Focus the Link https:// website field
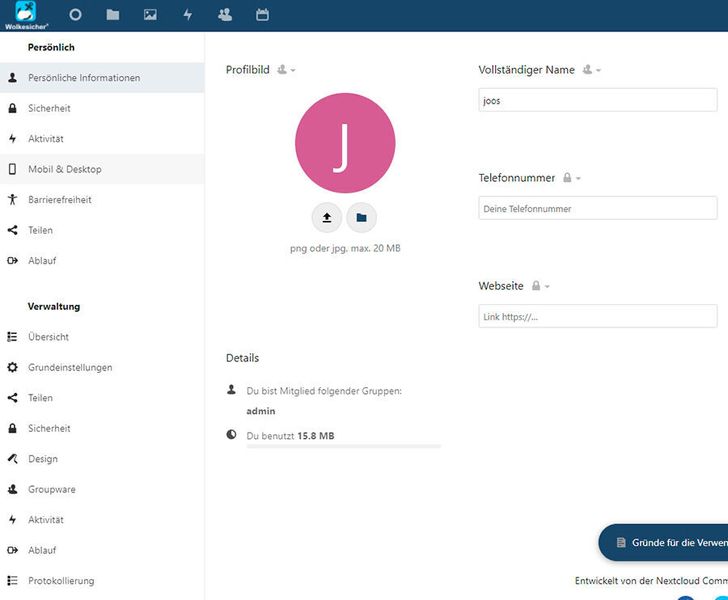Viewport: 728px width, 600px height. pos(598,316)
